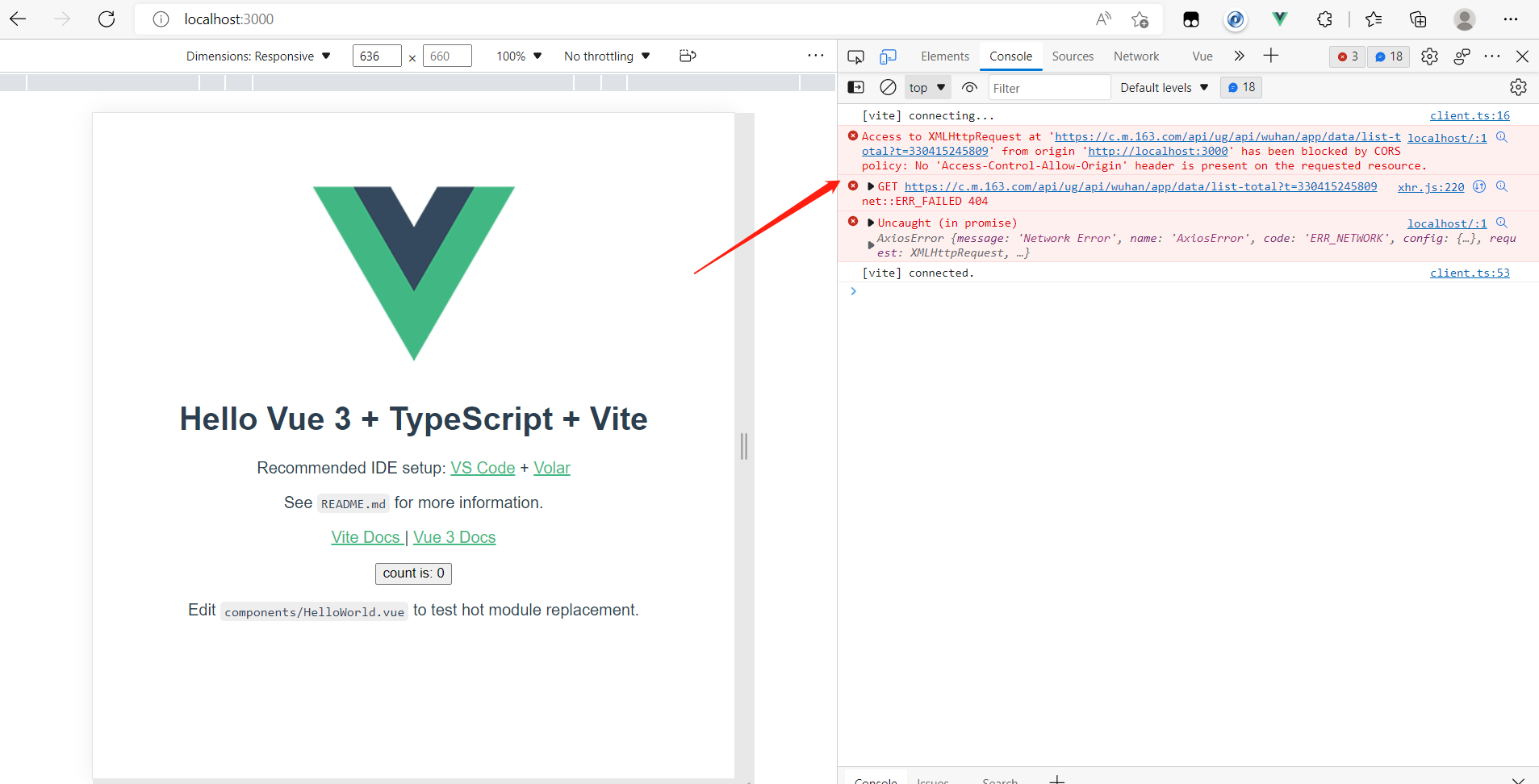Image resolution: width=1539 pixels, height=784 pixels.
Task: Customize and control DevTools menu
Action: click(1492, 56)
